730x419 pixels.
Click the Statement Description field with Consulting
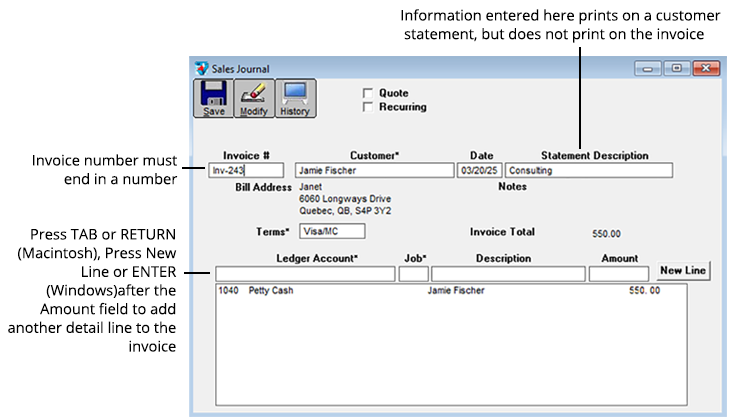coord(588,171)
